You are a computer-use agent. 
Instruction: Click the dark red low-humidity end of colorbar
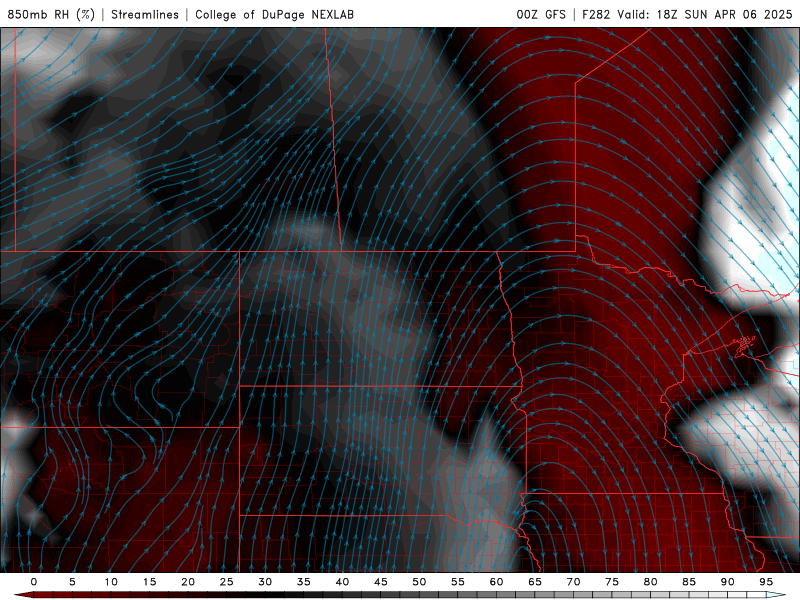click(x=23, y=595)
